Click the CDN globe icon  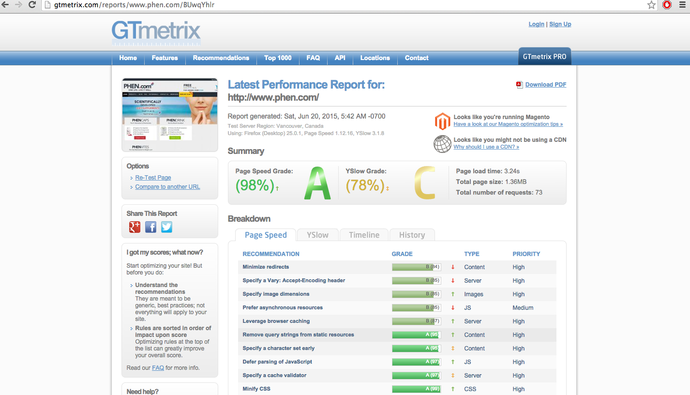point(442,144)
